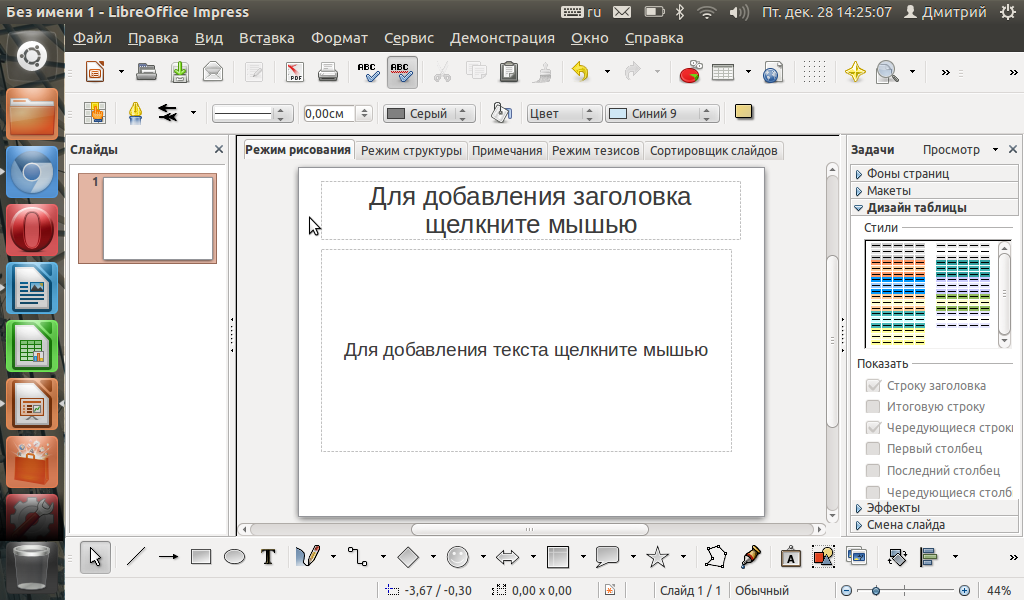Select the Curve drawing tool
1024x600 pixels.
(x=308, y=557)
